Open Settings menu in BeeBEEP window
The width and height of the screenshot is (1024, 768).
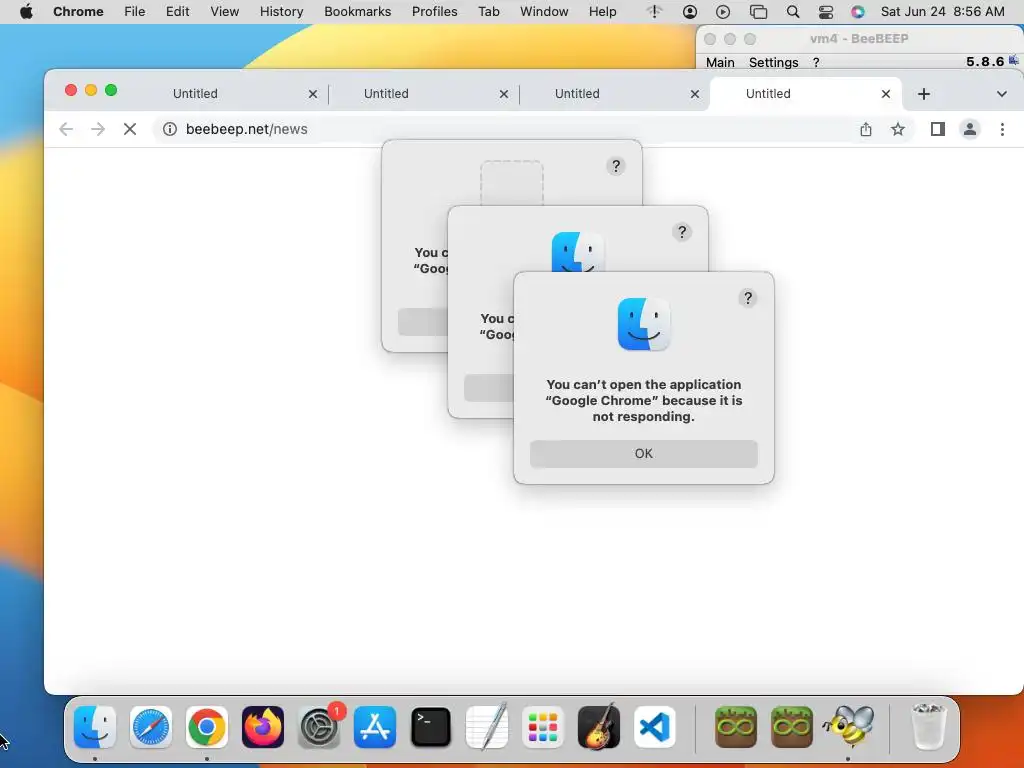(774, 63)
